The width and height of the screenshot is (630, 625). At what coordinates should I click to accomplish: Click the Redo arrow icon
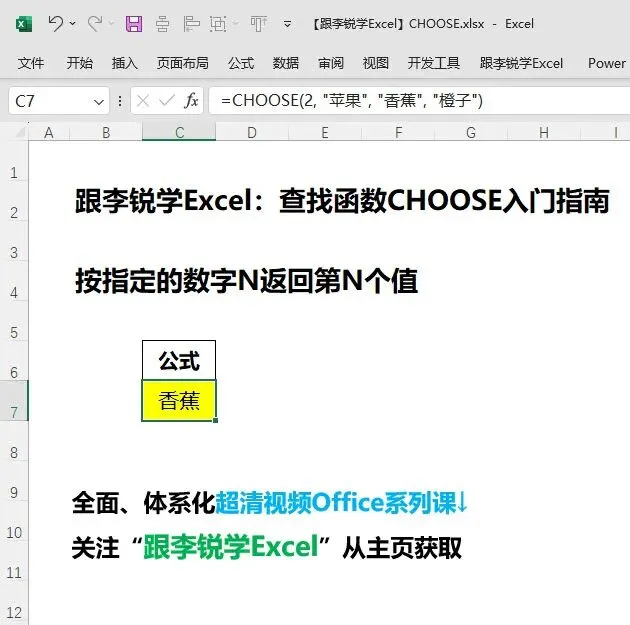(95, 24)
